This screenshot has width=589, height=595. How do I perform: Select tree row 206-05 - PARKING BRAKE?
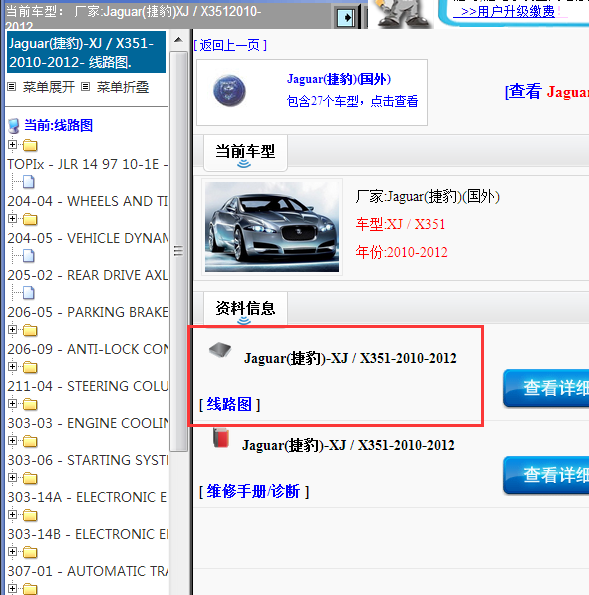click(x=88, y=312)
